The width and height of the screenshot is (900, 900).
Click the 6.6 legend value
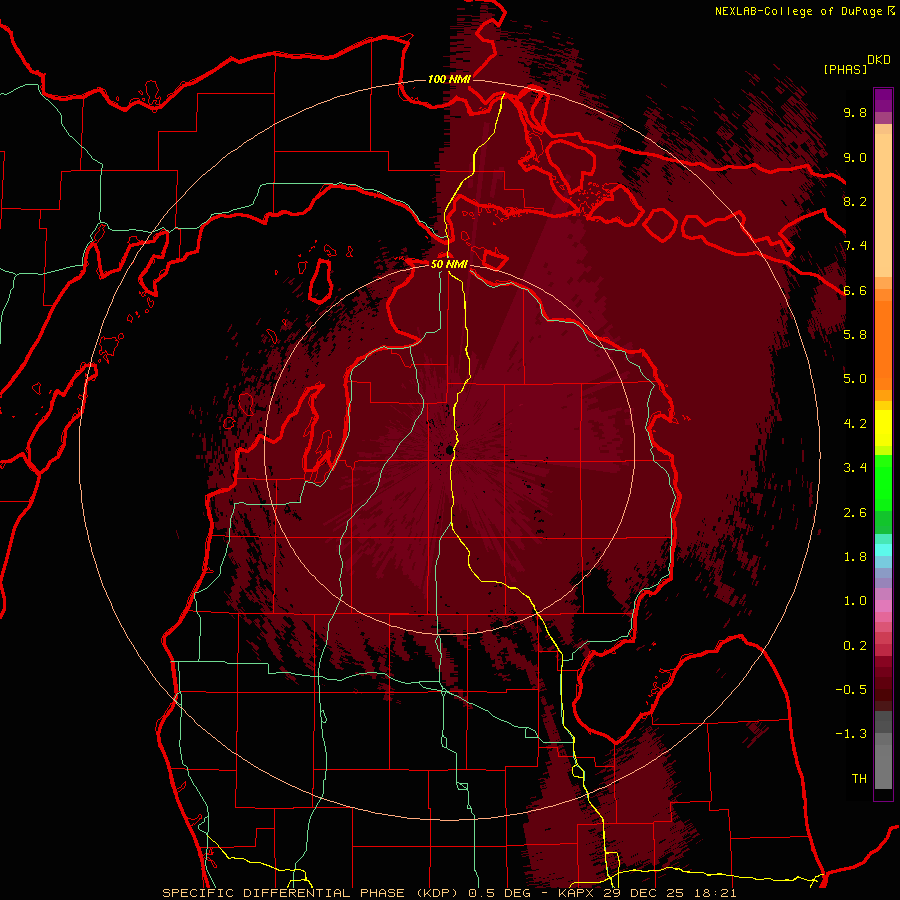pyautogui.click(x=855, y=290)
